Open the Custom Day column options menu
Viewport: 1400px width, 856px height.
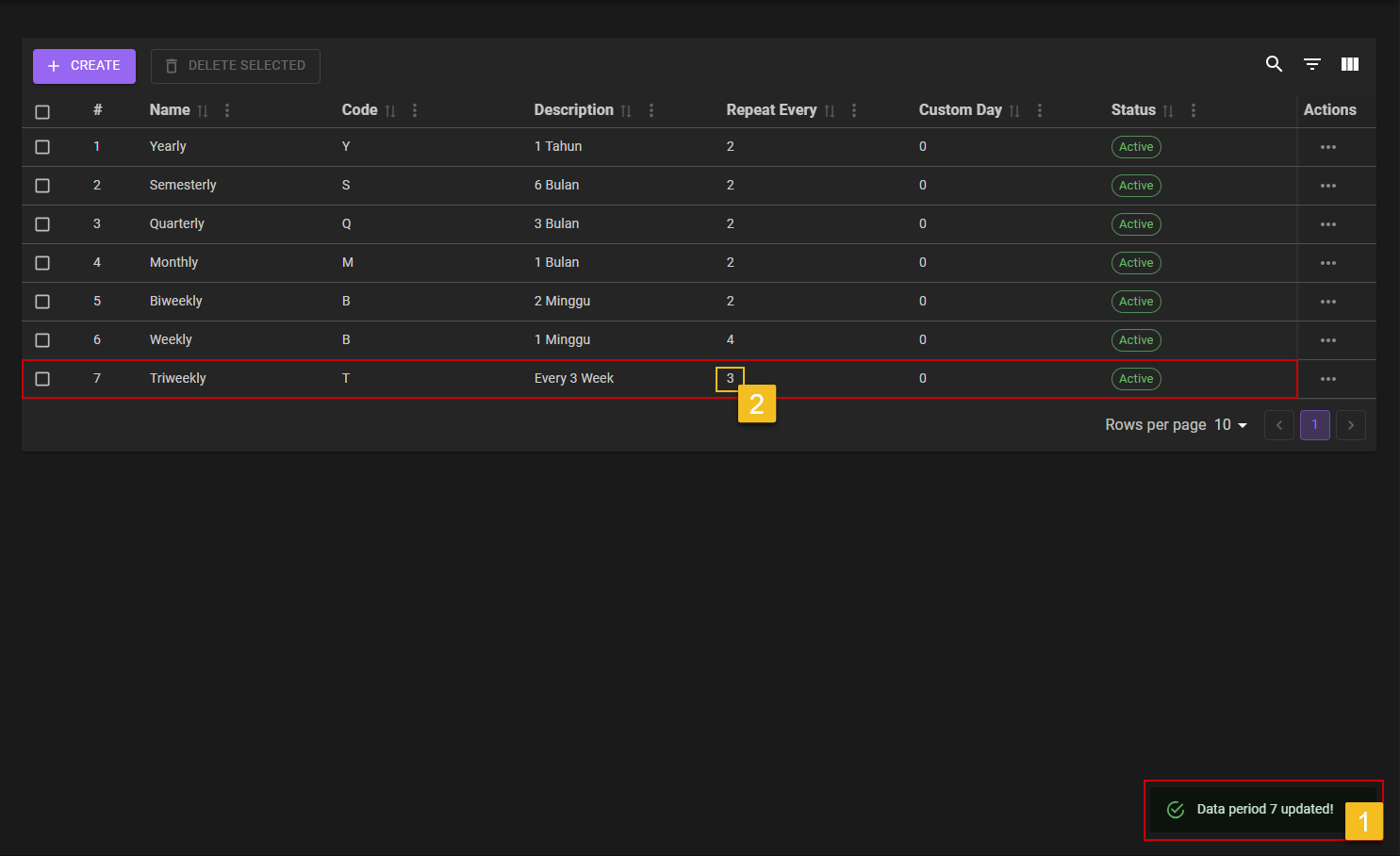(x=1040, y=110)
